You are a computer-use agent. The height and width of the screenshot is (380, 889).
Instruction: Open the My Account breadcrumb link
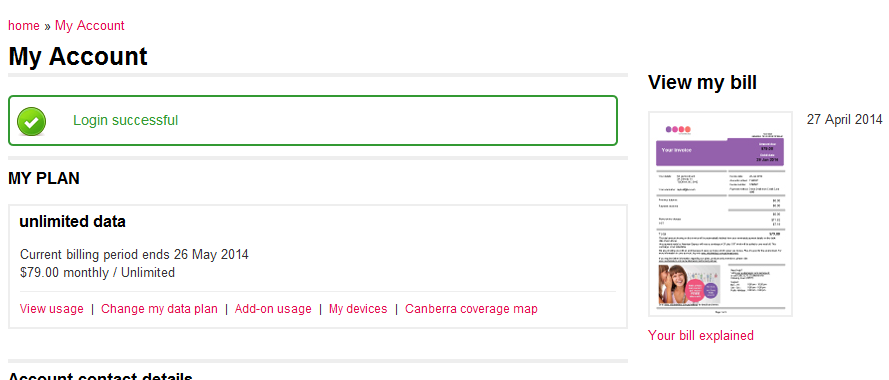tap(90, 26)
